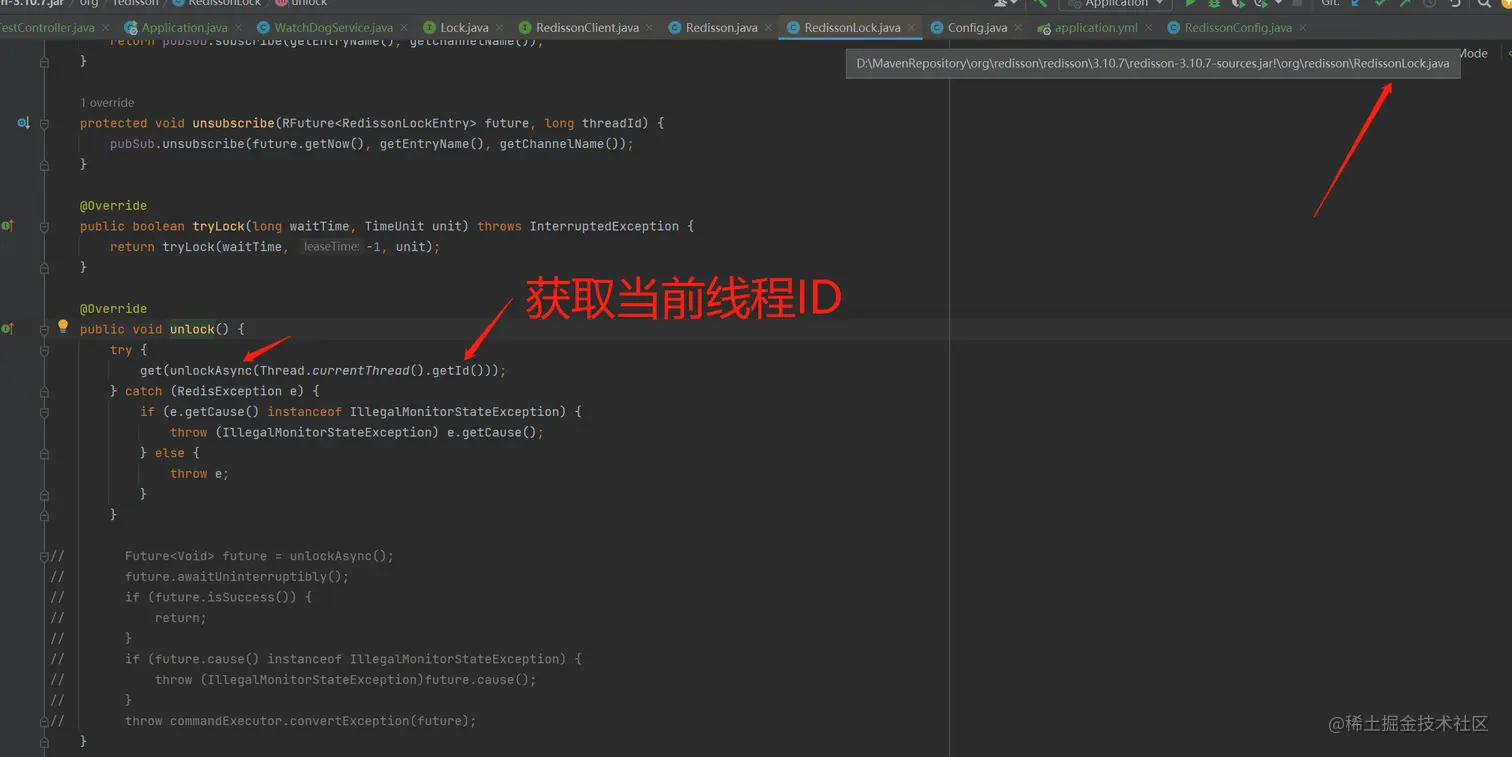This screenshot has height=757, width=1512.
Task: Run Application with coverage icon
Action: [x=1238, y=4]
